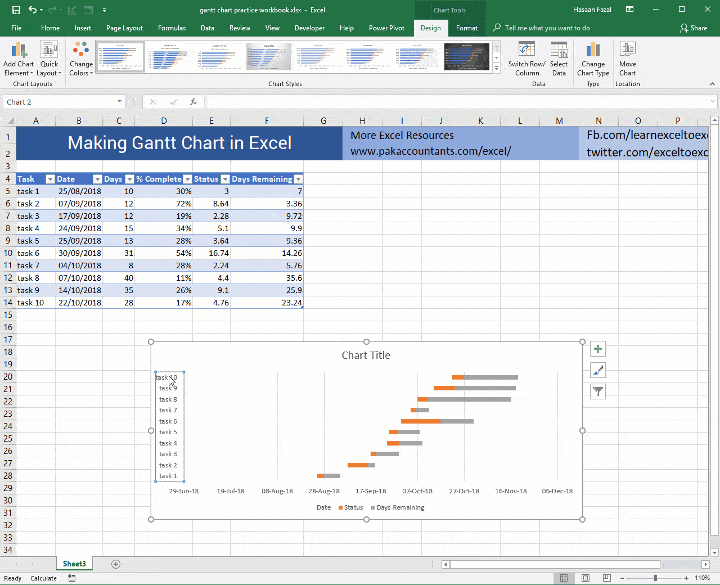This screenshot has width=720, height=585.
Task: Click the Chart Styles brush button
Action: point(598,370)
